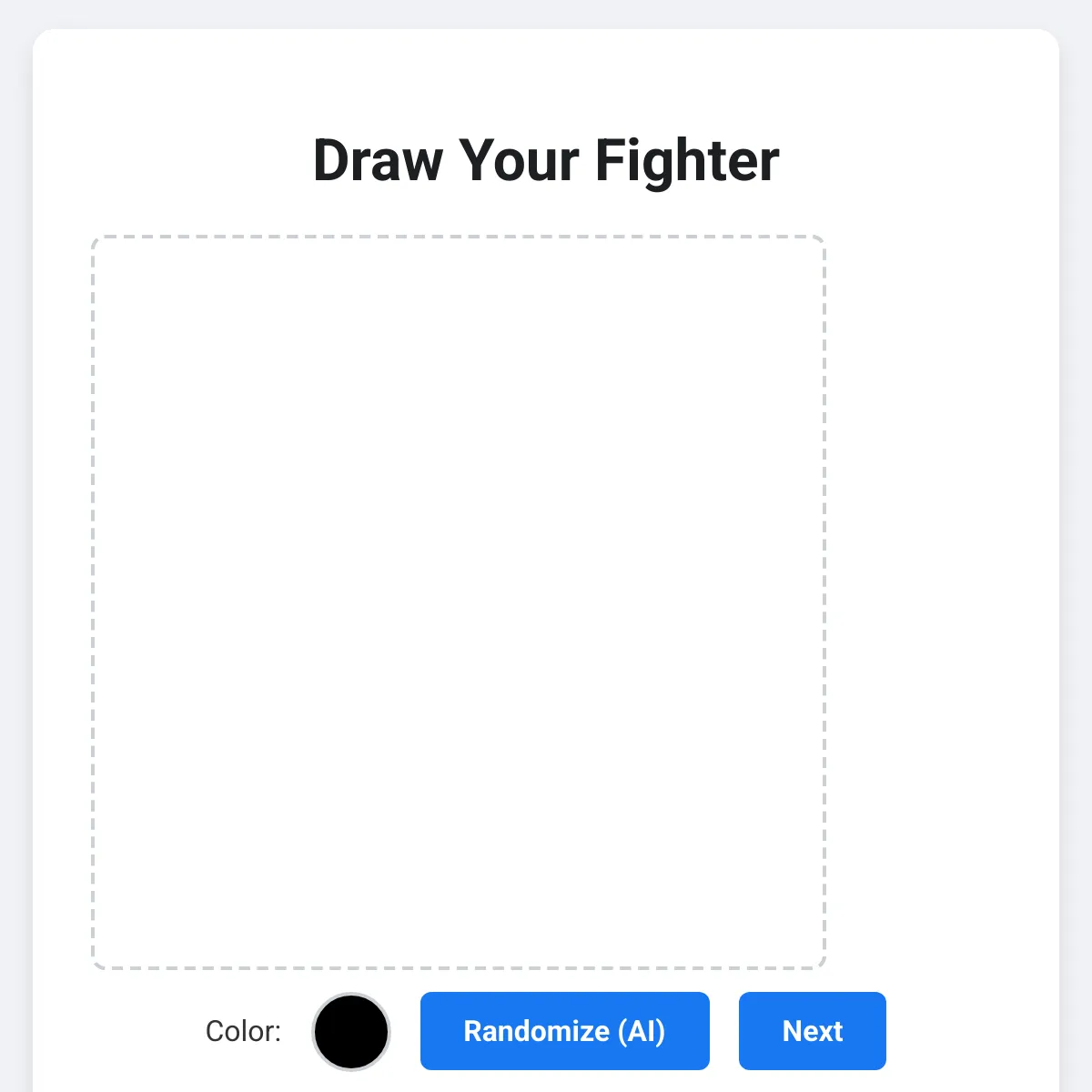Viewport: 1092px width, 1092px height.
Task: Click the Color: label
Action: click(x=244, y=1031)
